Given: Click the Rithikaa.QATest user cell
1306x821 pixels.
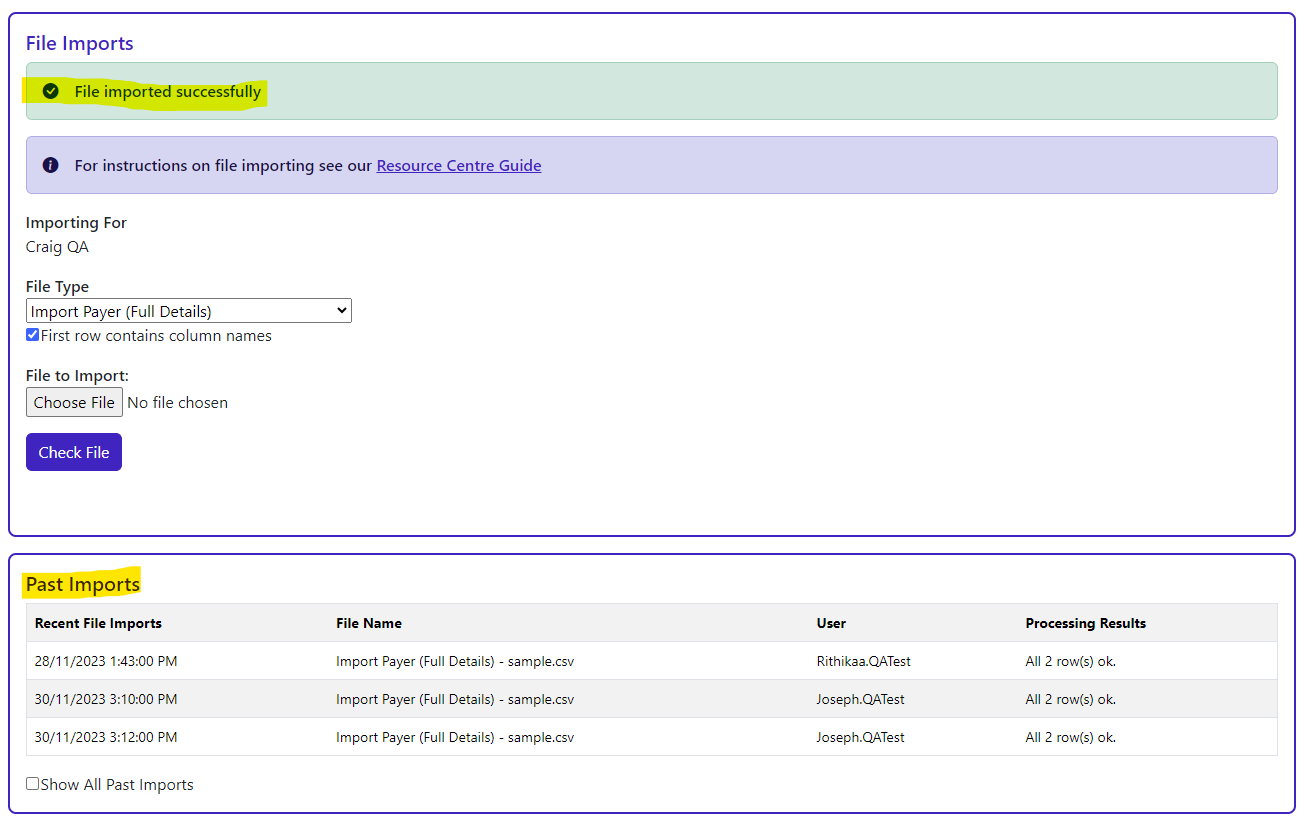Looking at the screenshot, I should pos(863,661).
